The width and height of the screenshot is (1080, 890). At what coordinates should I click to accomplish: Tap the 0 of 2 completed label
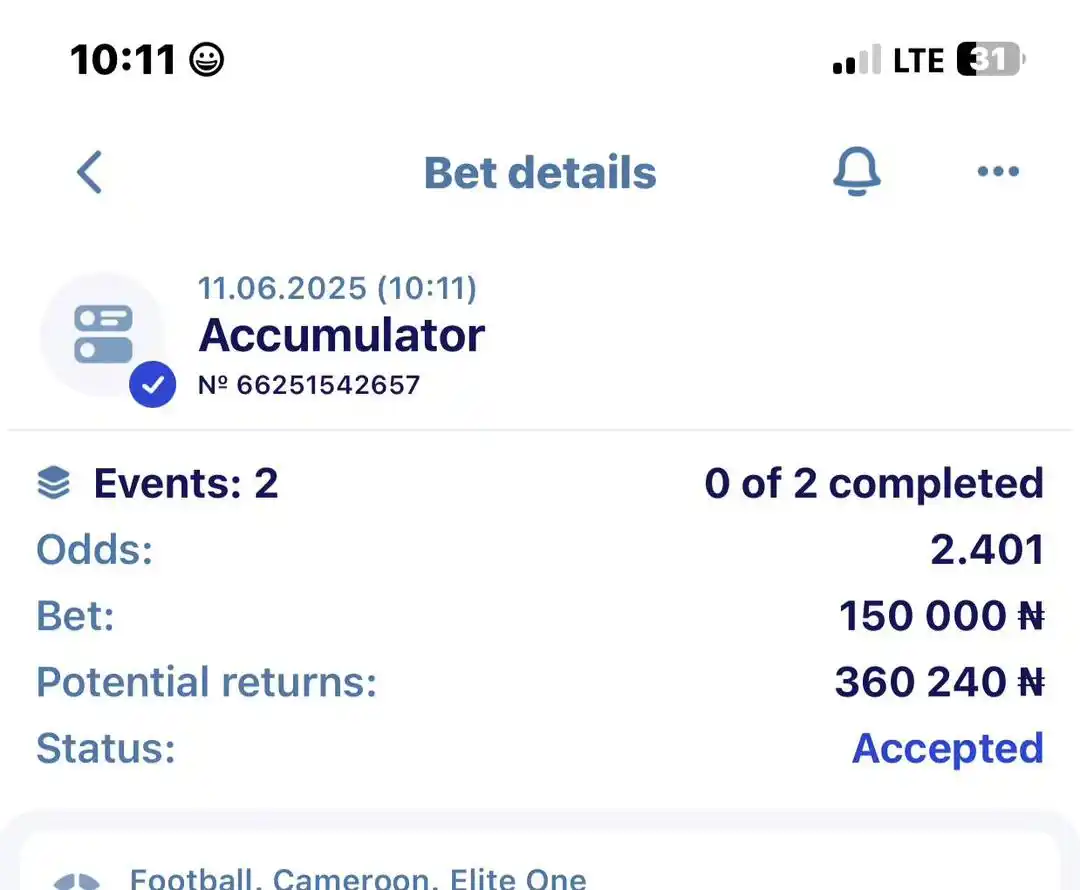pyautogui.click(x=874, y=483)
